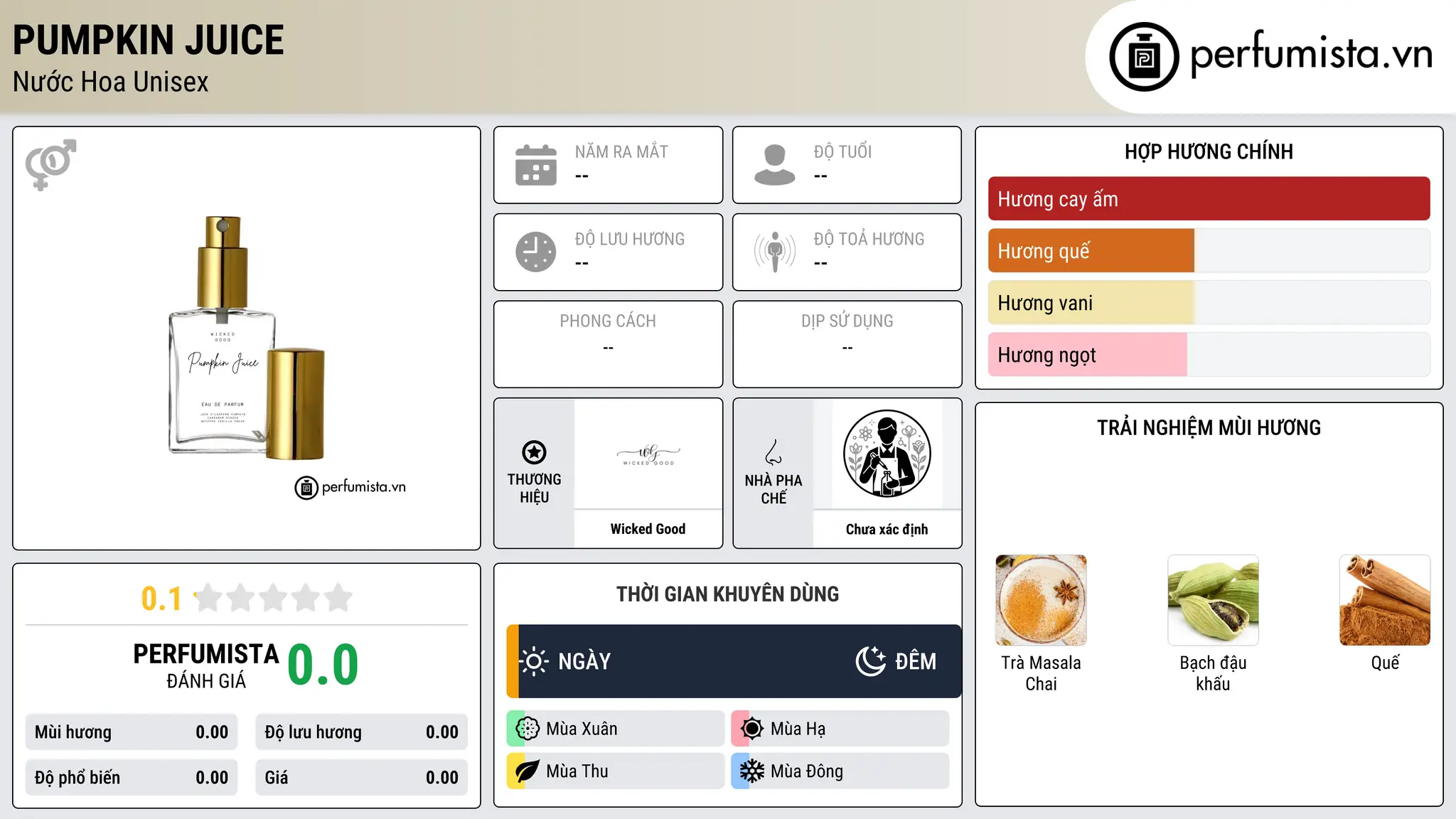Open the Trà Masala Chai note image
Screen dimensions: 1456x819
click(1041, 600)
